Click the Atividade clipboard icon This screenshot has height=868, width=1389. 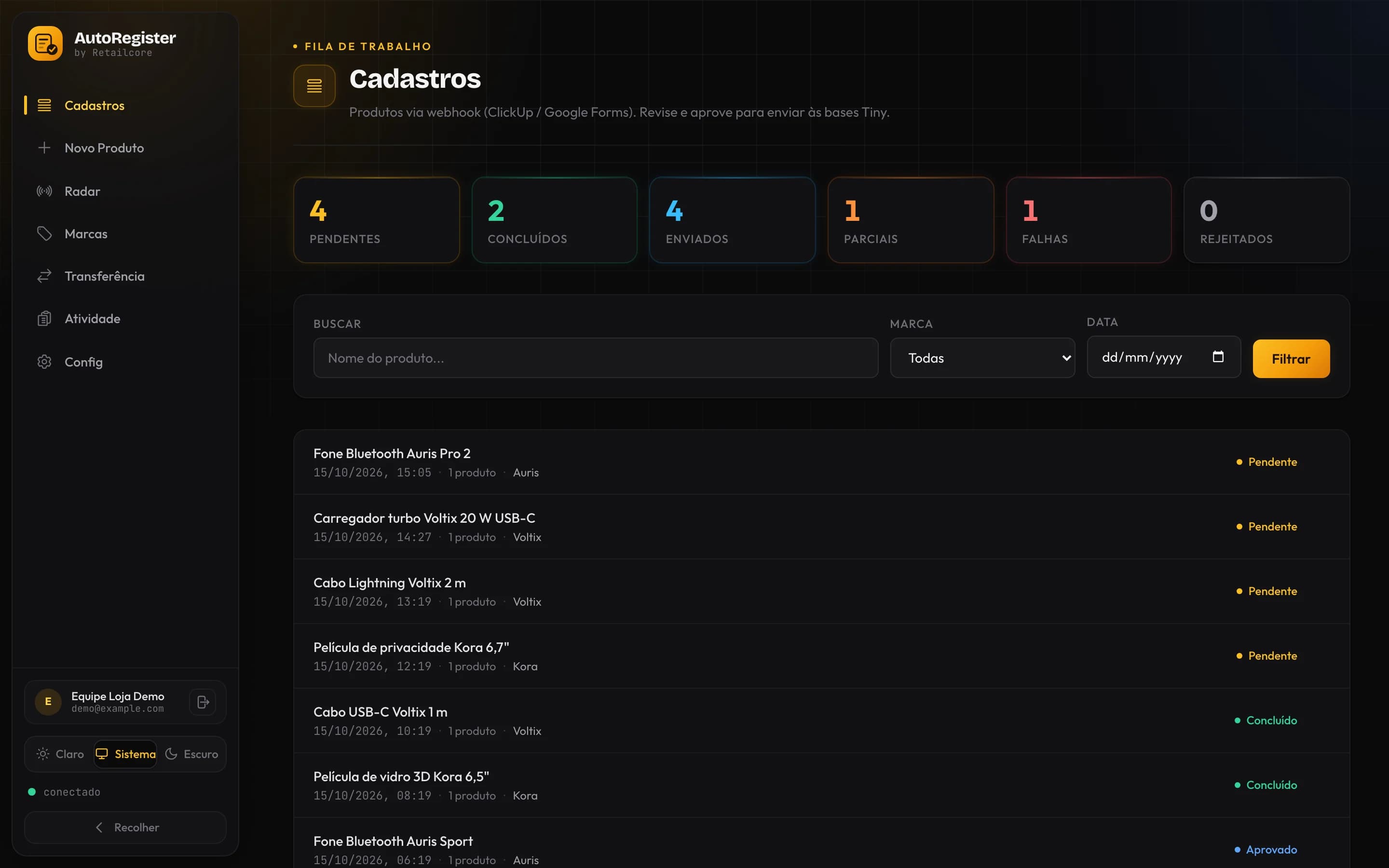pos(44,319)
